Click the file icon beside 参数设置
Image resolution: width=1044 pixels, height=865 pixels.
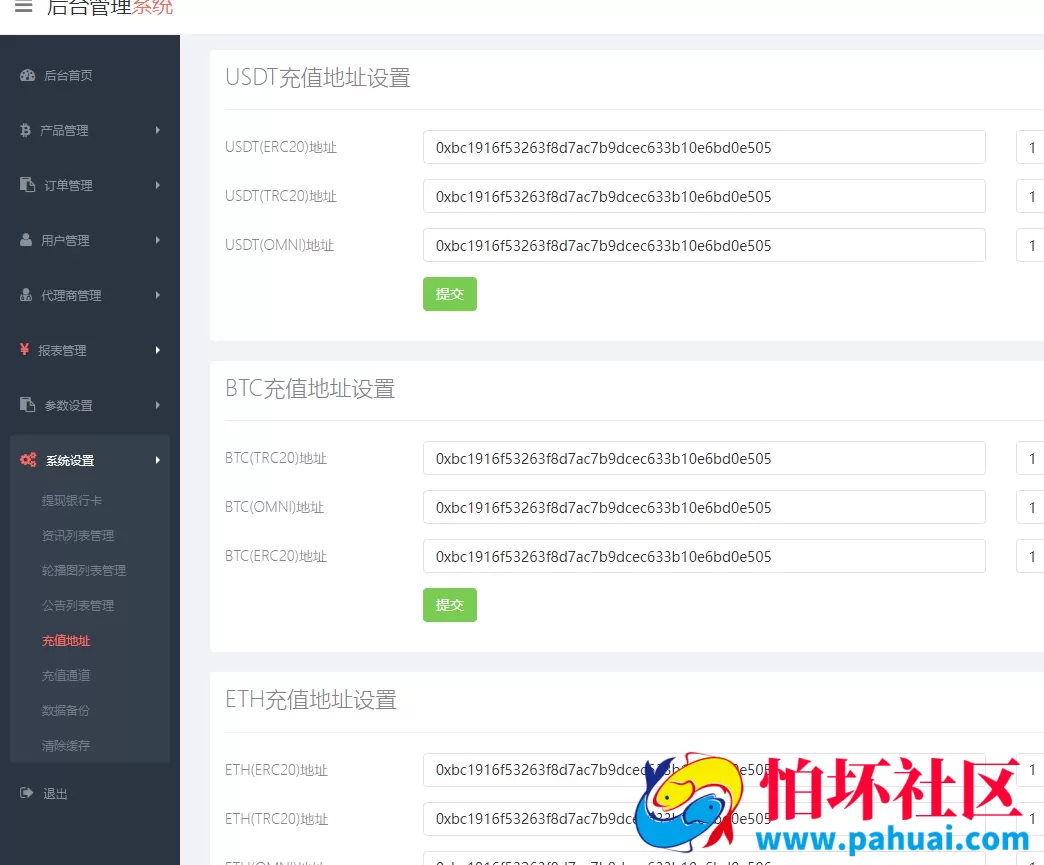coord(27,404)
